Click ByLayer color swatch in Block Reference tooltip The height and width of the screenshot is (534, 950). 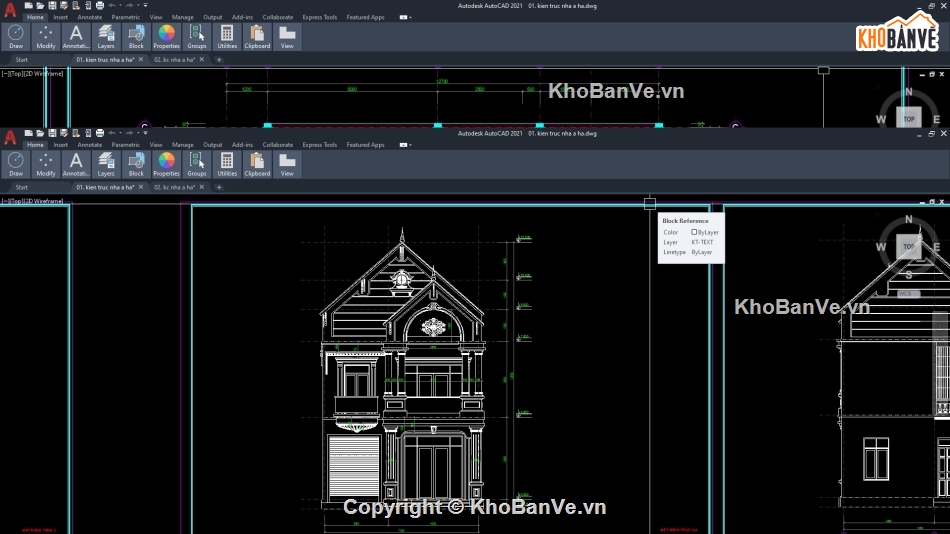coord(694,232)
